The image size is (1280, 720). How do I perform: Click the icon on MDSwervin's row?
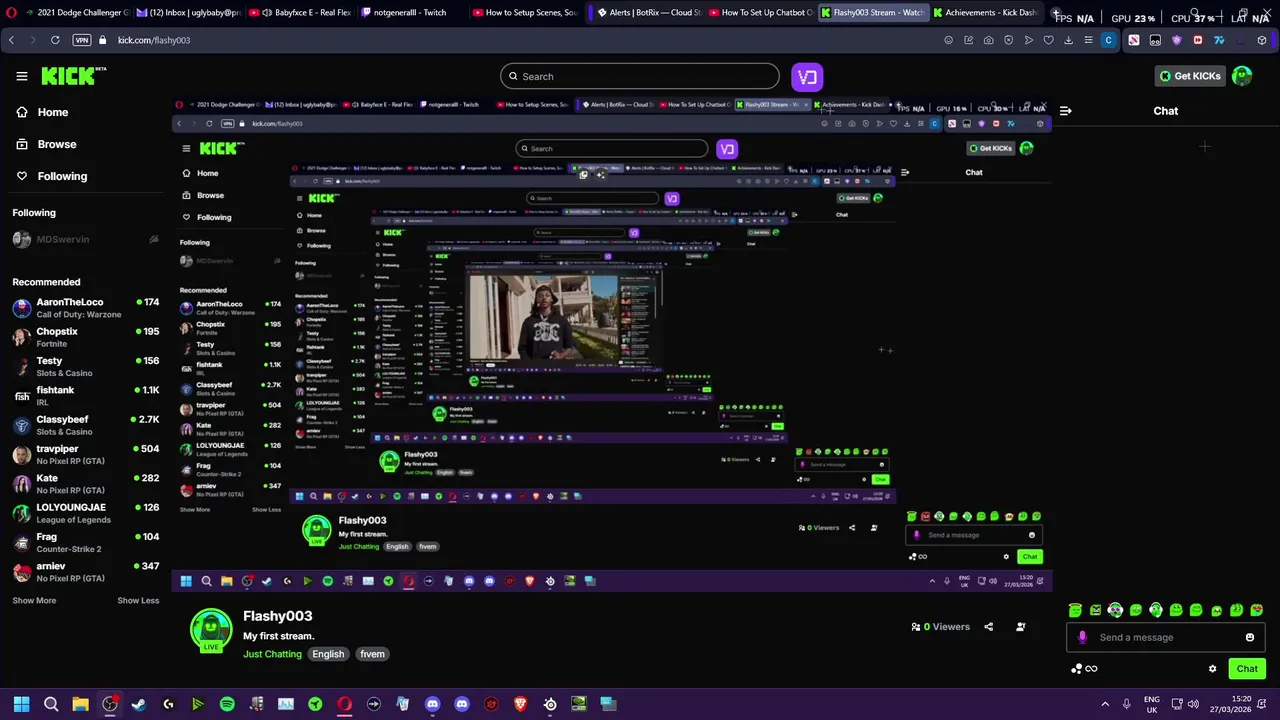[154, 240]
